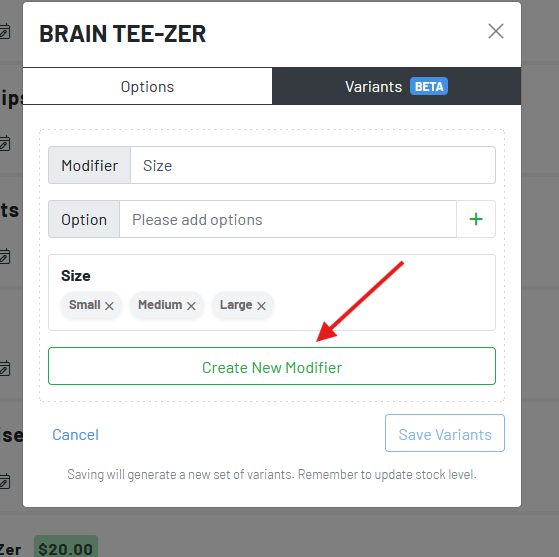Viewport: 559px width, 557px height.
Task: Create a new modifier
Action: 272,366
